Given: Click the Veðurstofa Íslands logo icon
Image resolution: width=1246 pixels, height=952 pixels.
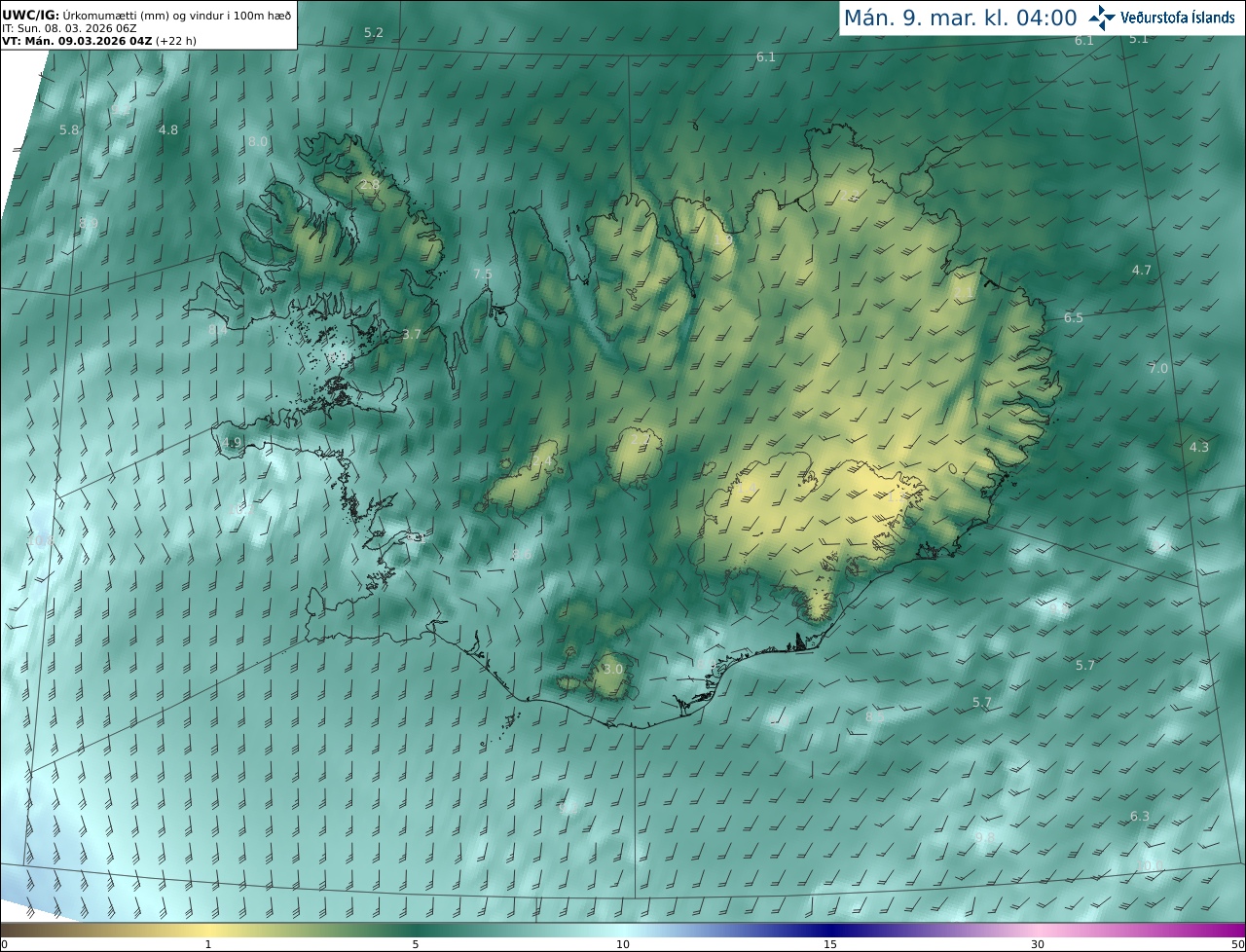Looking at the screenshot, I should pyautogui.click(x=1103, y=18).
